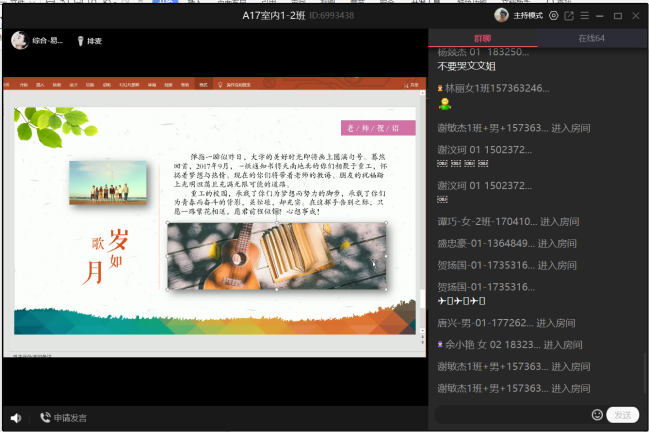This screenshot has height=433, width=649.
Task: Click the 排麦 microphone queue icon
Action: tap(80, 41)
